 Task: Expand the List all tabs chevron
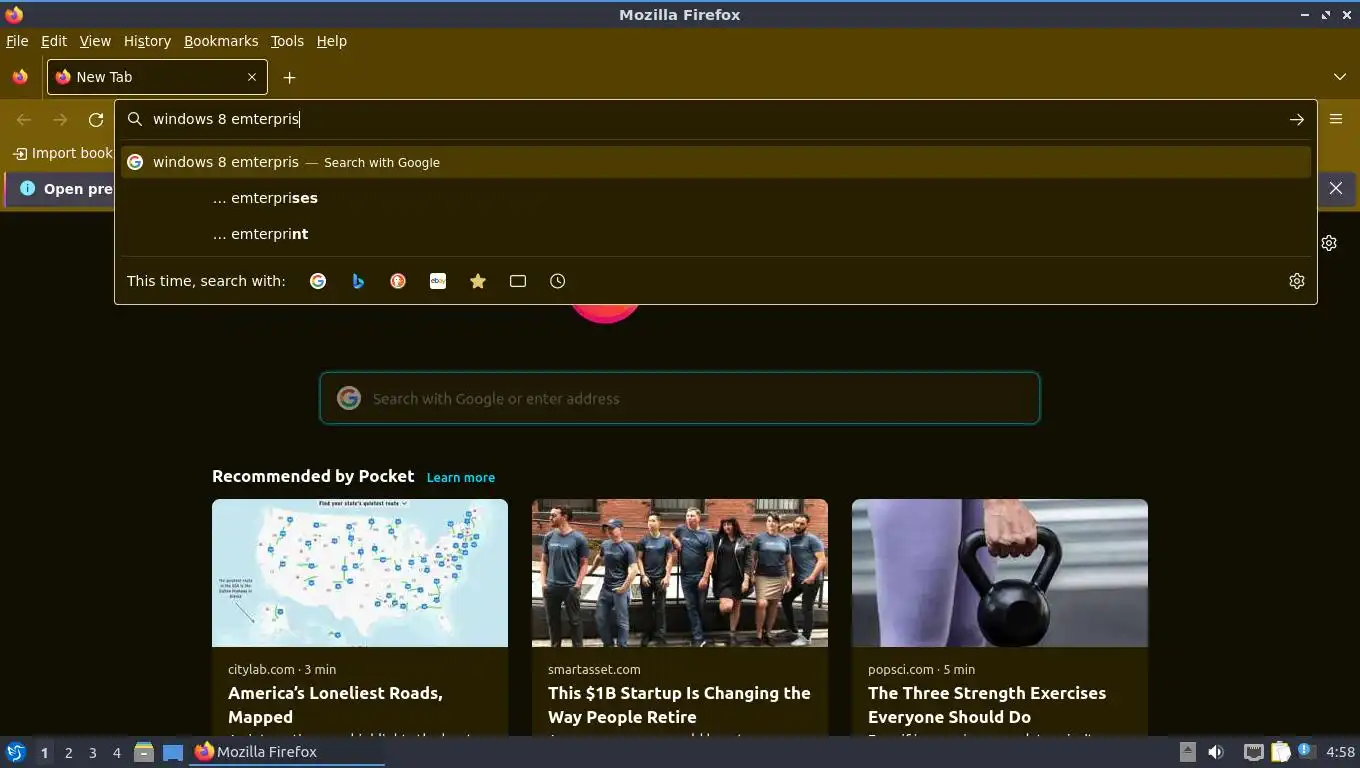1340,77
